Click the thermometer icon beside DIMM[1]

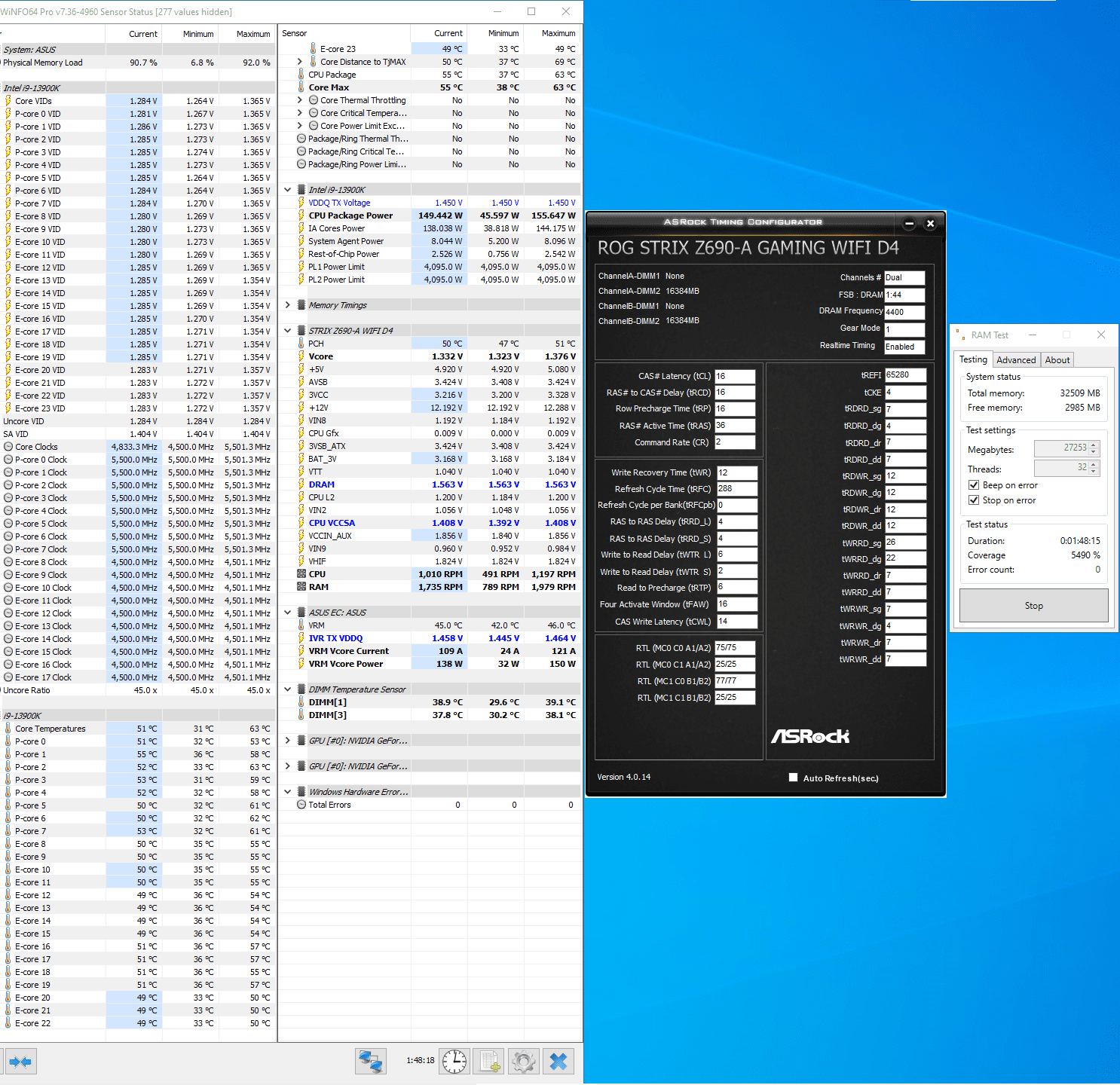301,702
